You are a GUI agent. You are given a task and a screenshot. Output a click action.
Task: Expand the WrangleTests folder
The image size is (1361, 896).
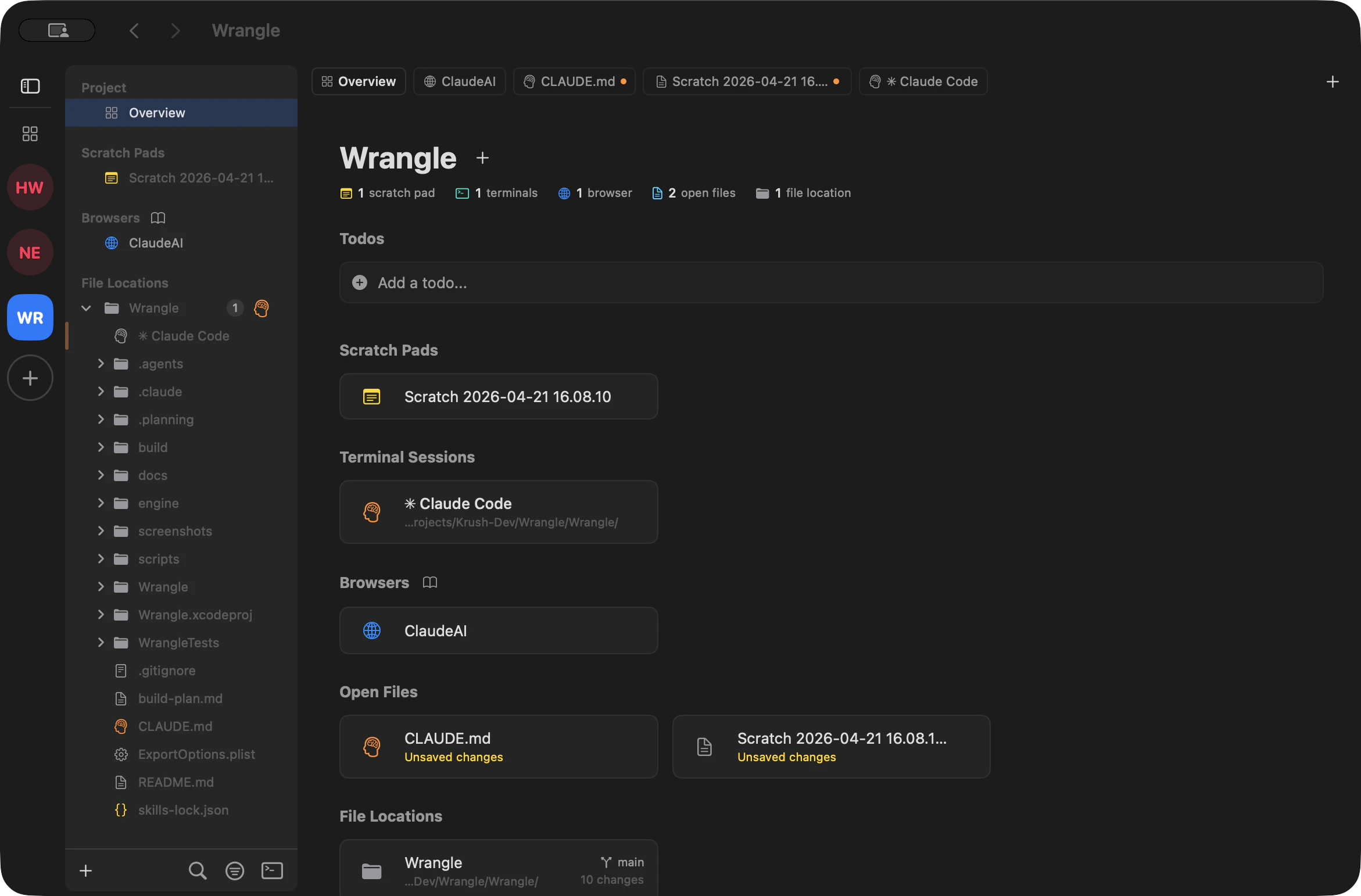click(x=100, y=643)
